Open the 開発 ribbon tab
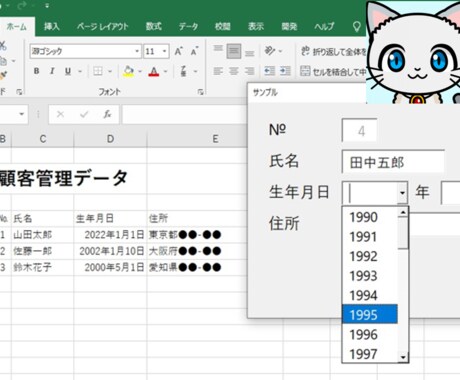This screenshot has width=460, height=380. click(x=289, y=27)
